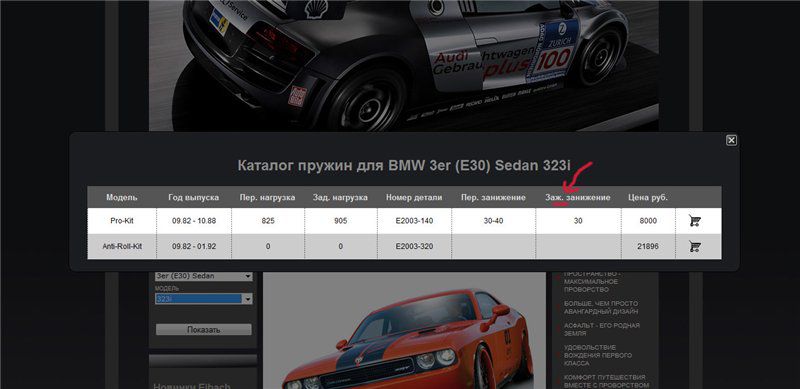Click the Показать button

tap(204, 330)
